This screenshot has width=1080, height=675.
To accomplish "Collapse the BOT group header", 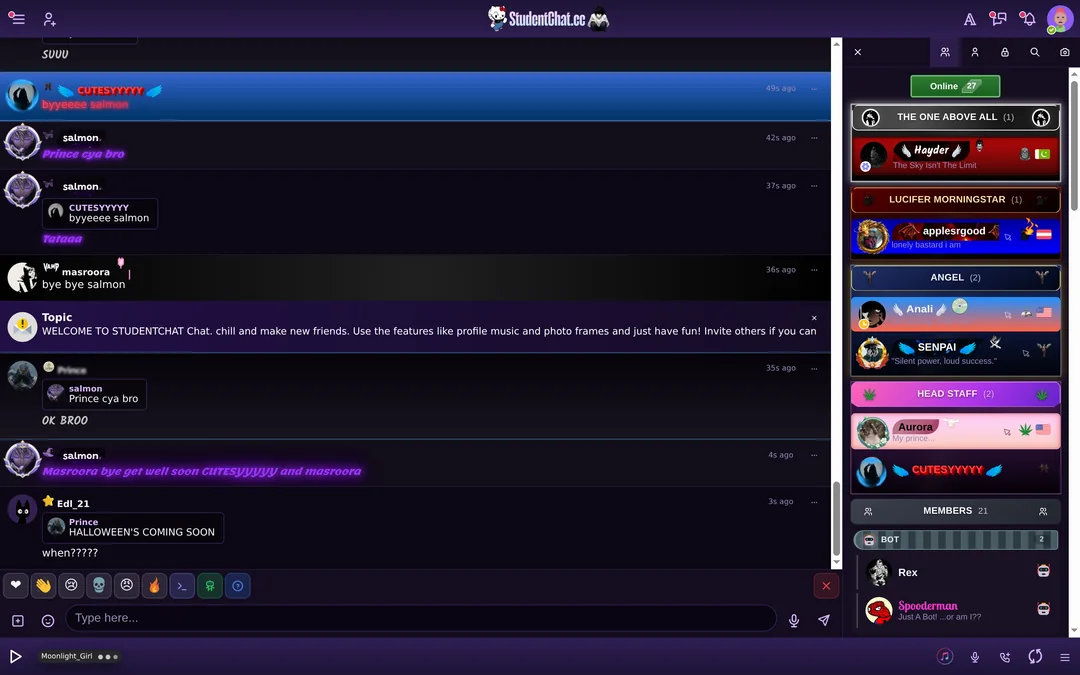I will [955, 539].
